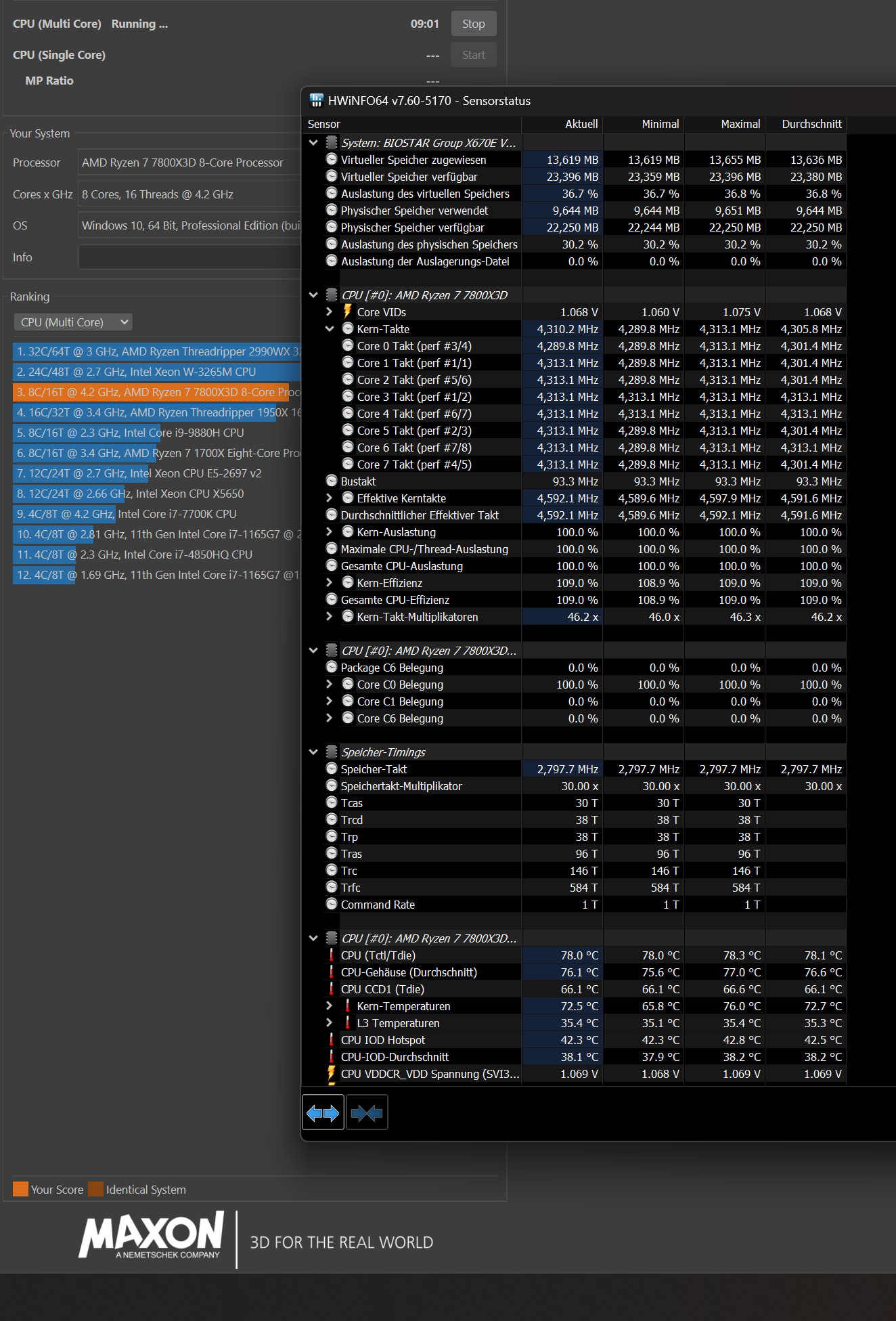Select ranking entry Intel Xeon W-3265M CPU
The height and width of the screenshot is (1321, 896).
(x=157, y=372)
